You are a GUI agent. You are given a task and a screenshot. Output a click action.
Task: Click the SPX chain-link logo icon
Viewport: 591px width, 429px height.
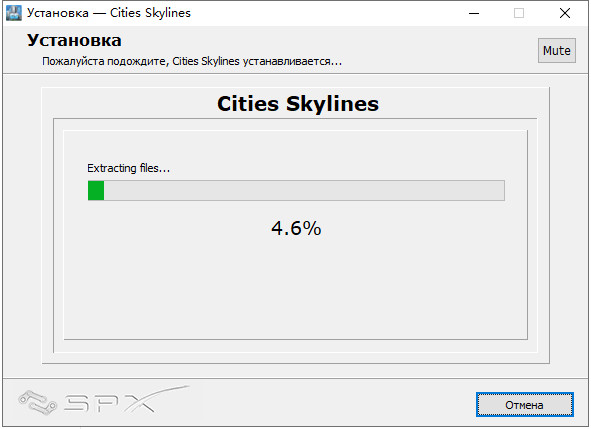tap(38, 403)
